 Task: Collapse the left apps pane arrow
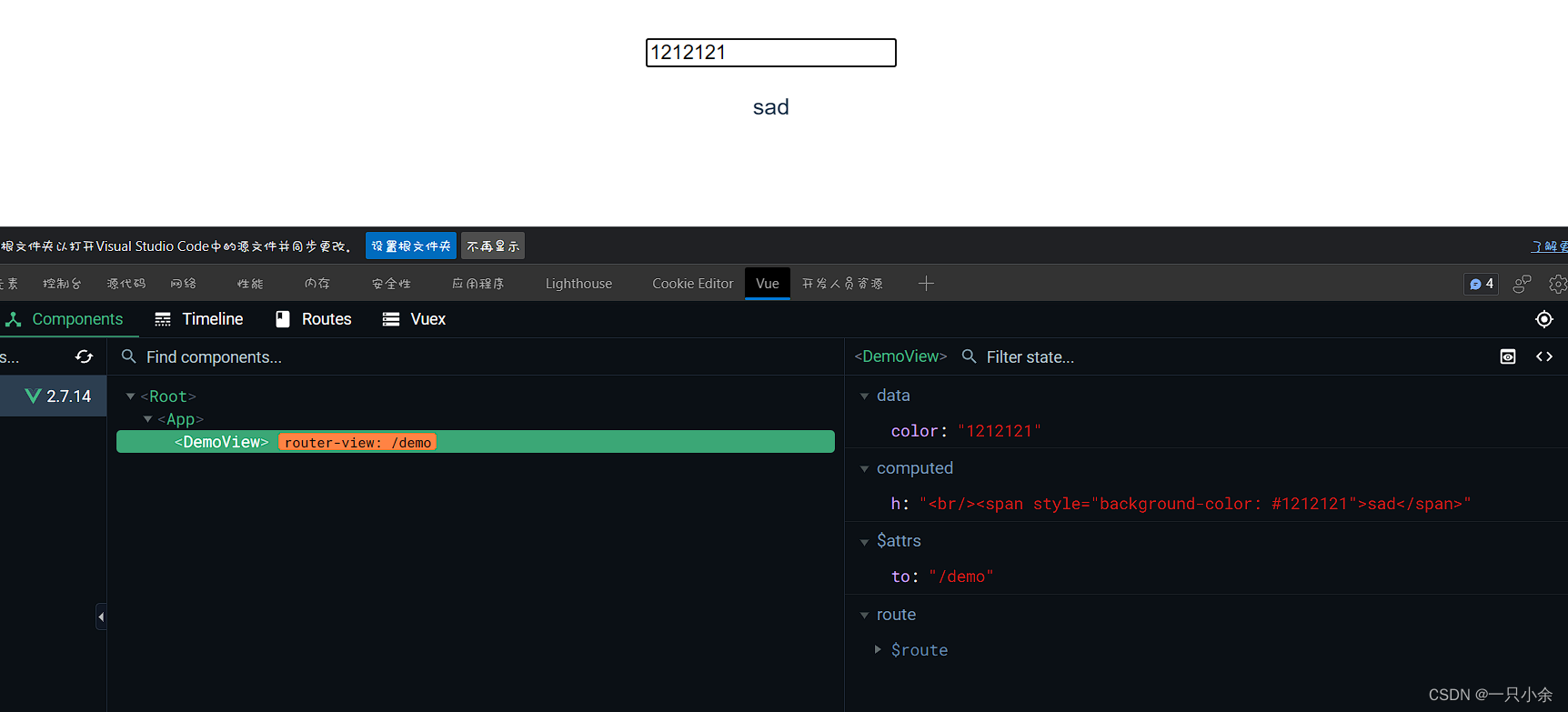[101, 617]
